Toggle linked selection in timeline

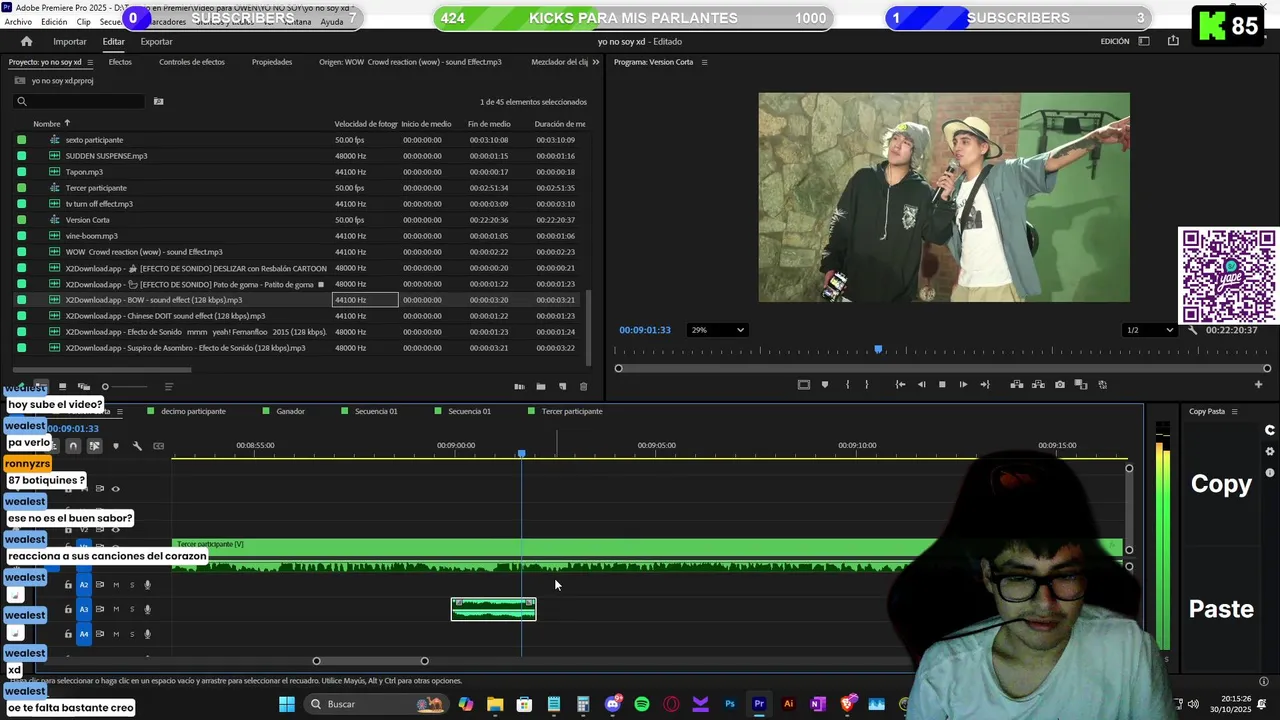pyautogui.click(x=94, y=446)
